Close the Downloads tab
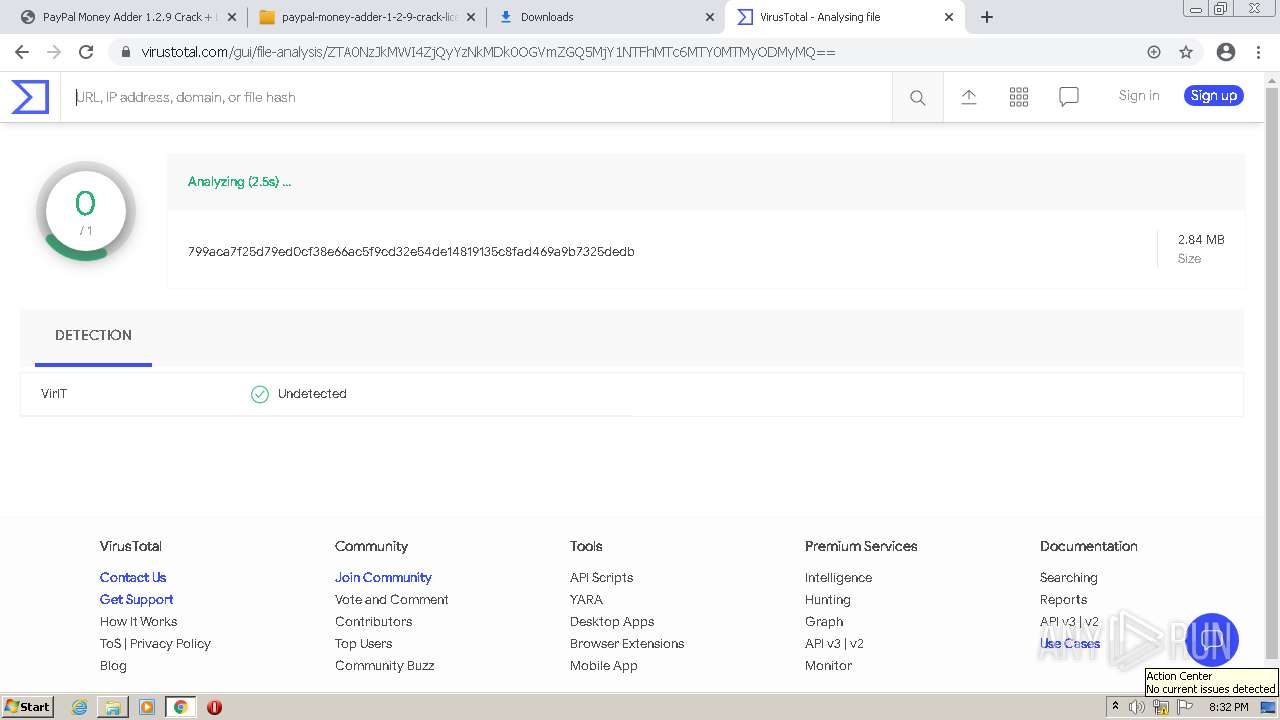1280x720 pixels. [709, 17]
